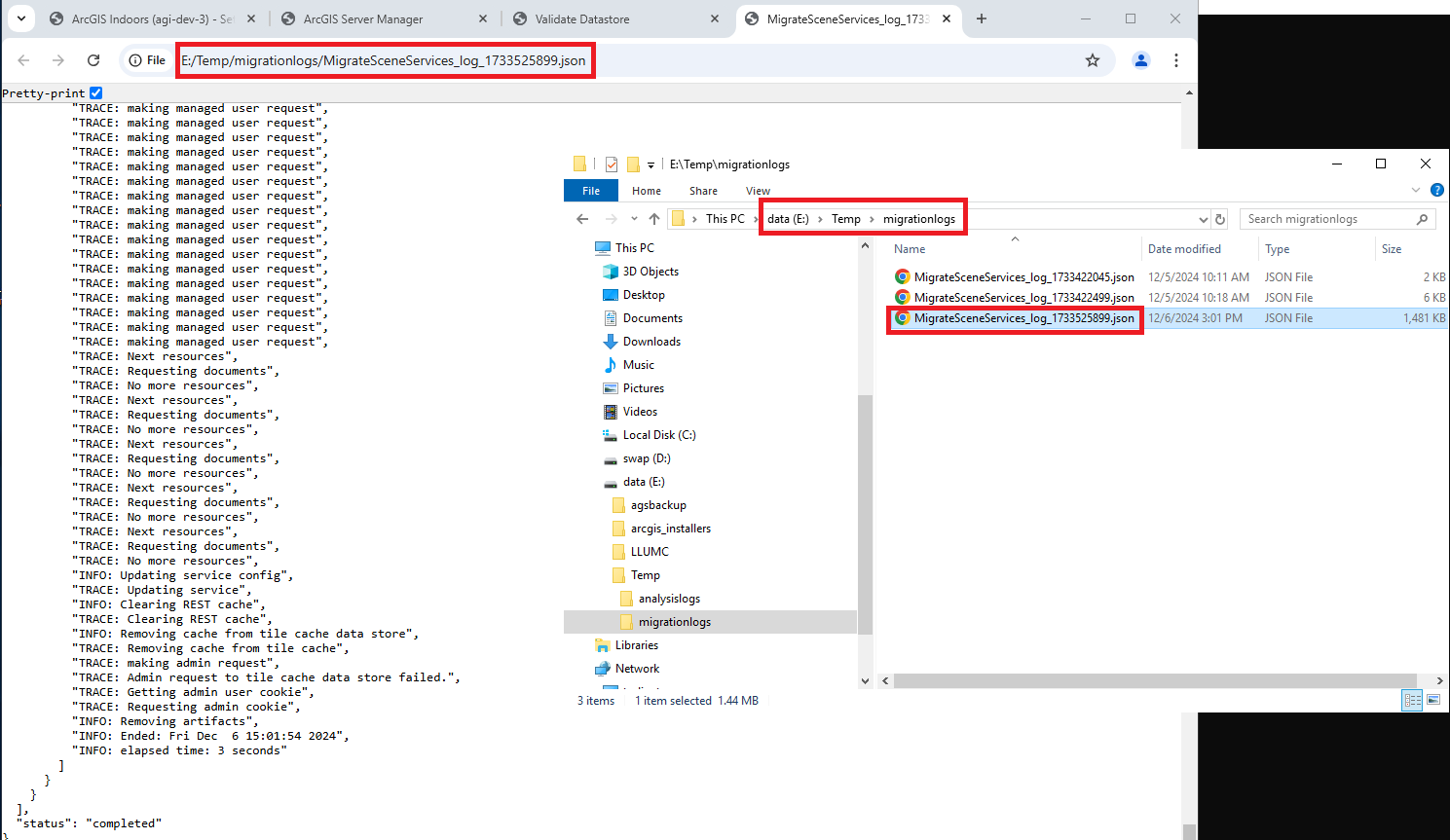
Task: Reload the JSON log page
Action: coord(93,60)
